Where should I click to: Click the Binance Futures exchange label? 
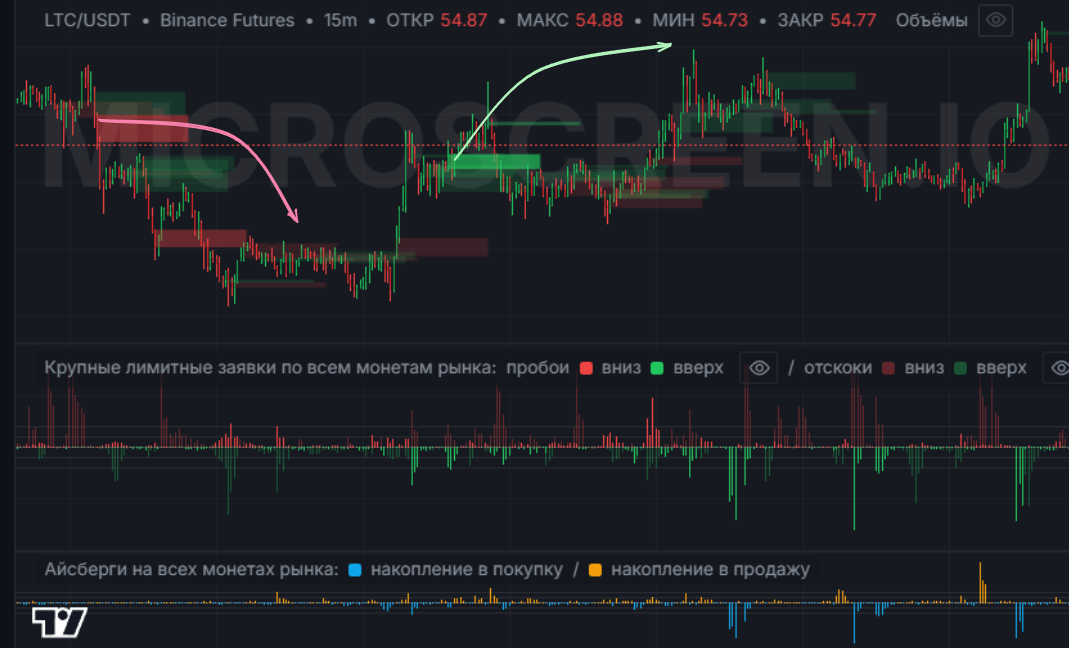click(227, 20)
